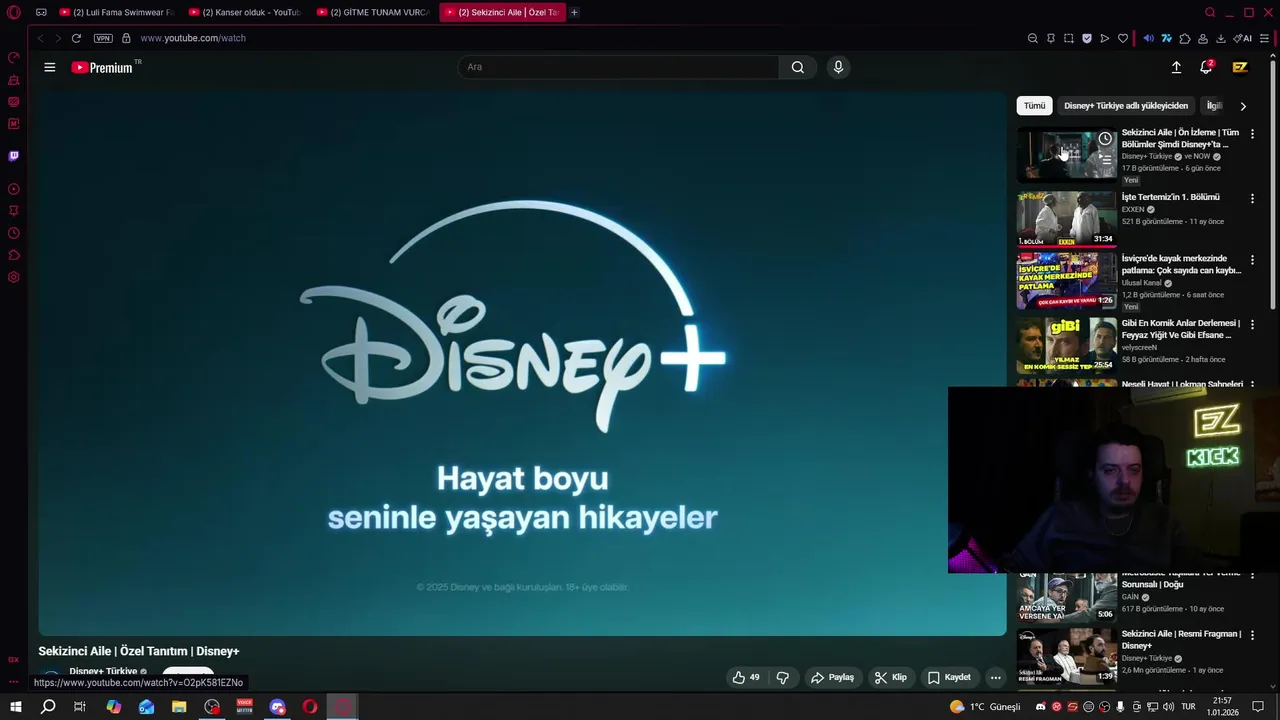Viewport: 1280px width, 720px height.
Task: Open YouTube notifications bell
Action: [1206, 67]
